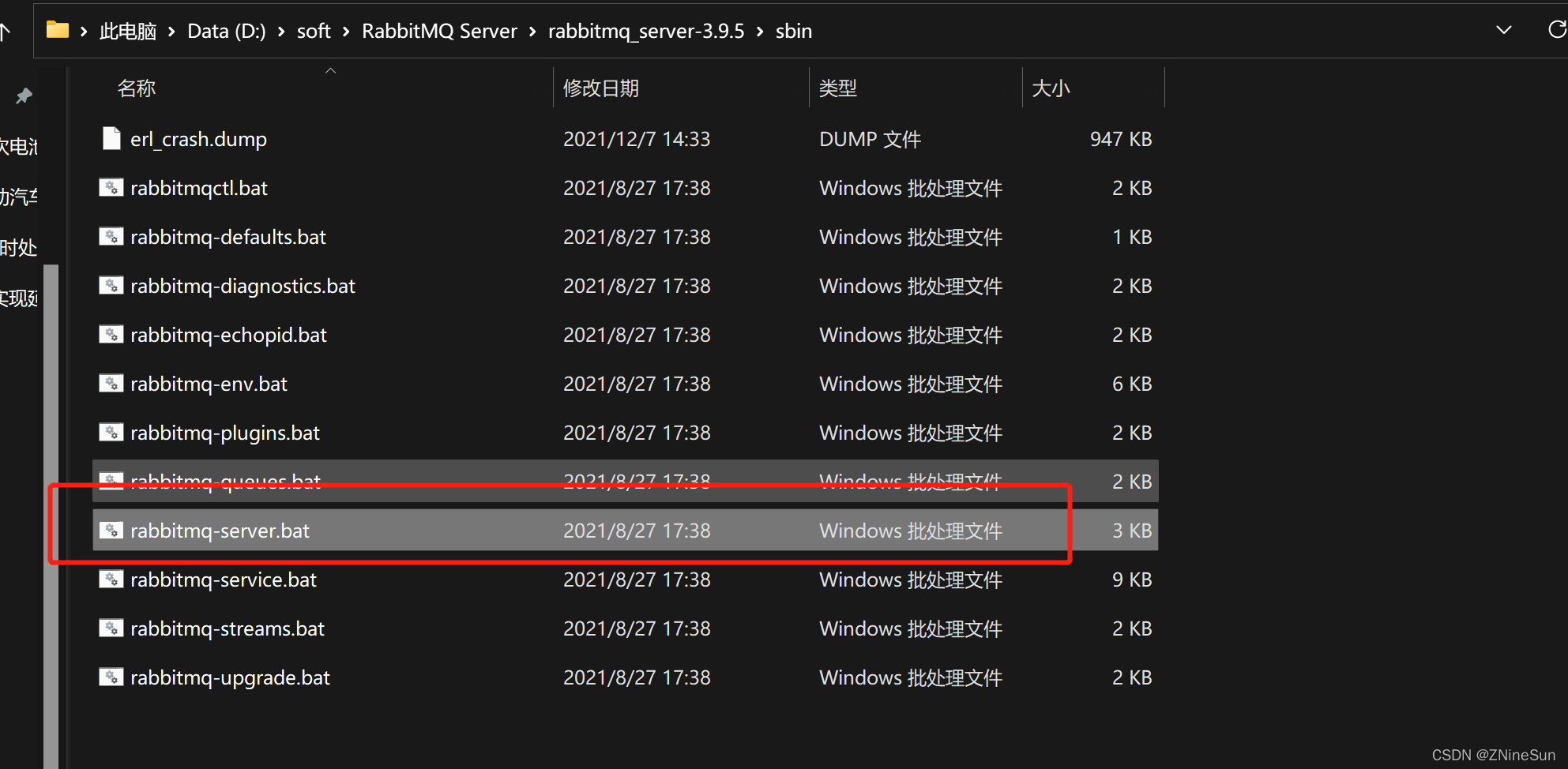The height and width of the screenshot is (769, 1568).
Task: Click the up-arrow navigation button
Action: click(5, 32)
